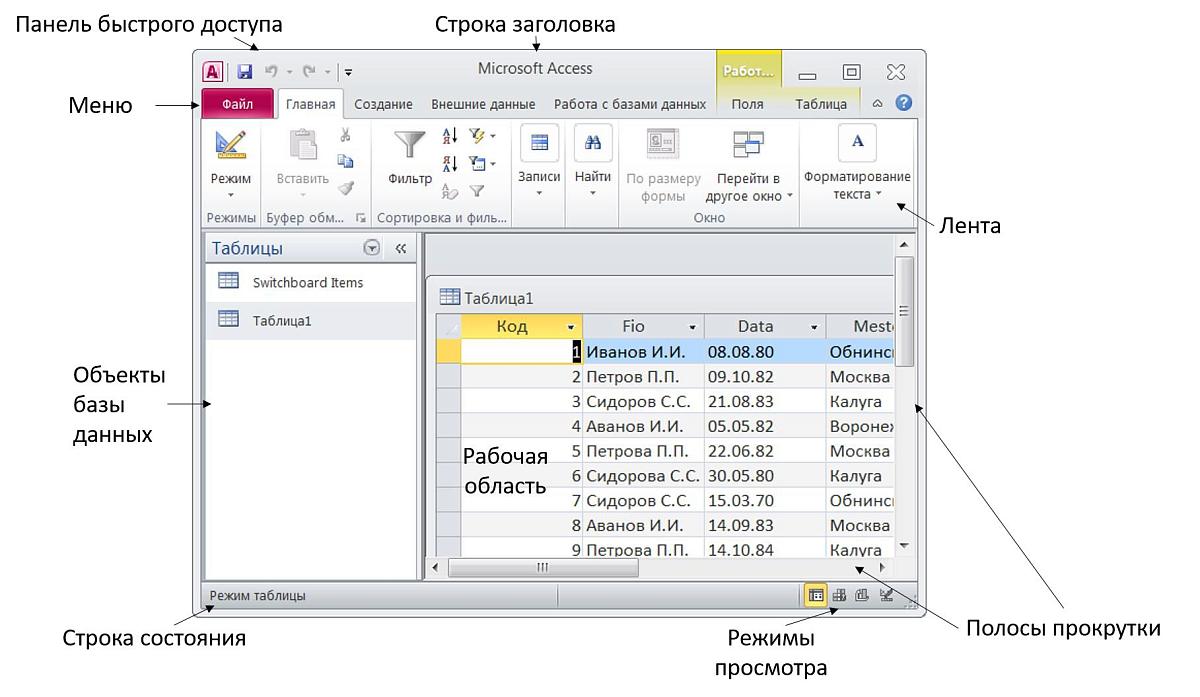Copy selection with the copy icon
Image resolution: width=1200 pixels, height=697 pixels.
(345, 161)
